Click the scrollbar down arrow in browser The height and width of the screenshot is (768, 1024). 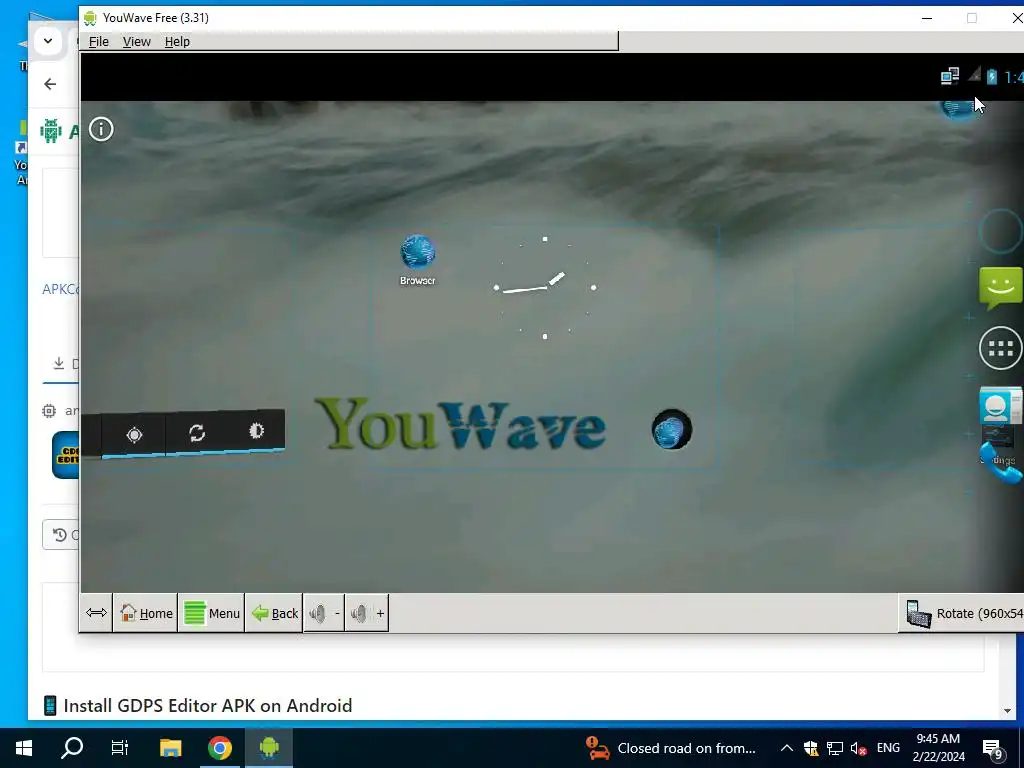1007,711
